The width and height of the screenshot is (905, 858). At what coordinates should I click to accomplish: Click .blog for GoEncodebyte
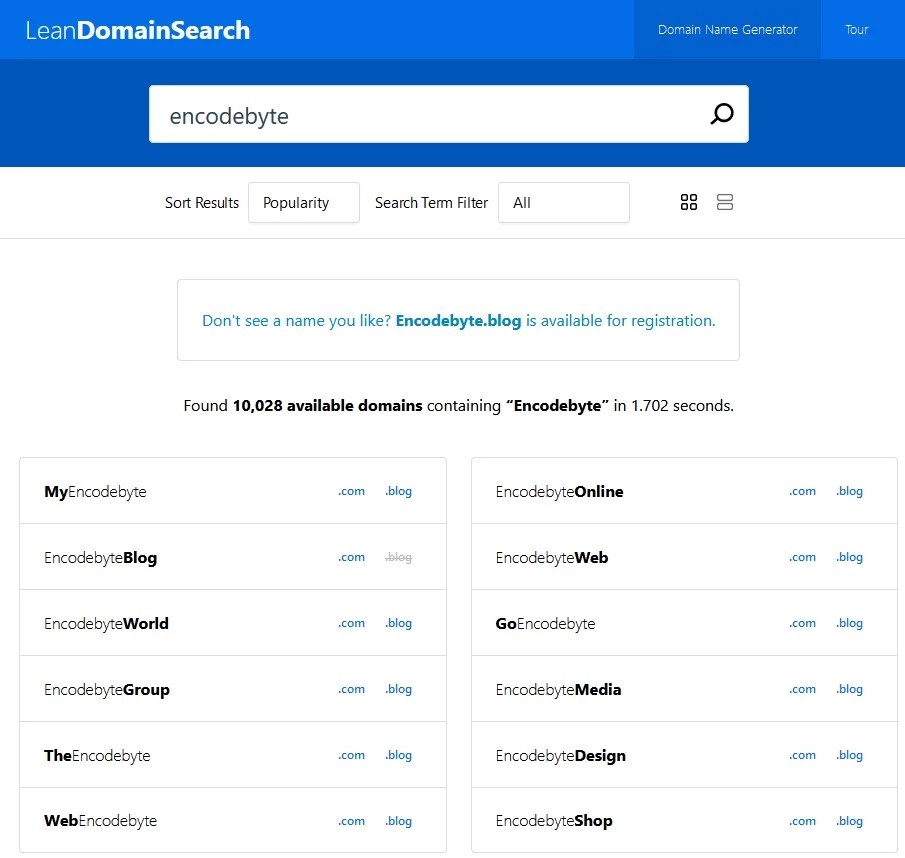tap(849, 623)
